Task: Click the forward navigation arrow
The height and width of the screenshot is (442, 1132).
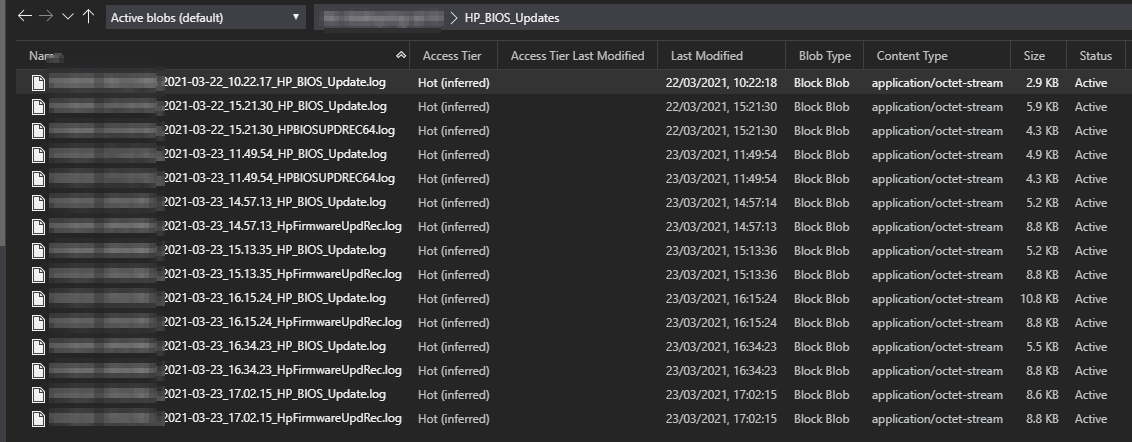Action: 46,17
